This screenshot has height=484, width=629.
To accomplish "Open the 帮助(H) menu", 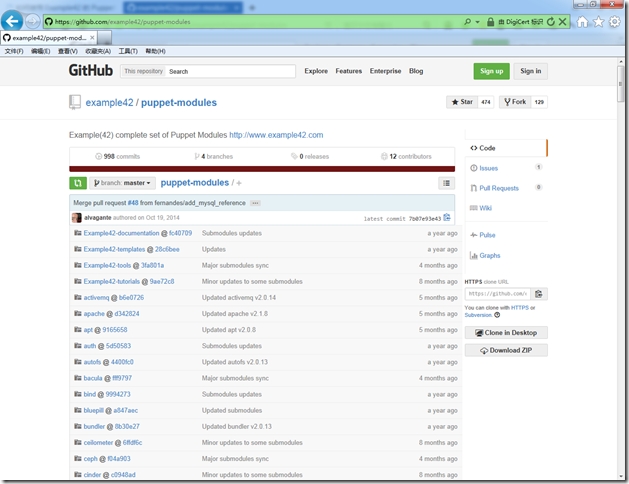I will click(x=155, y=51).
